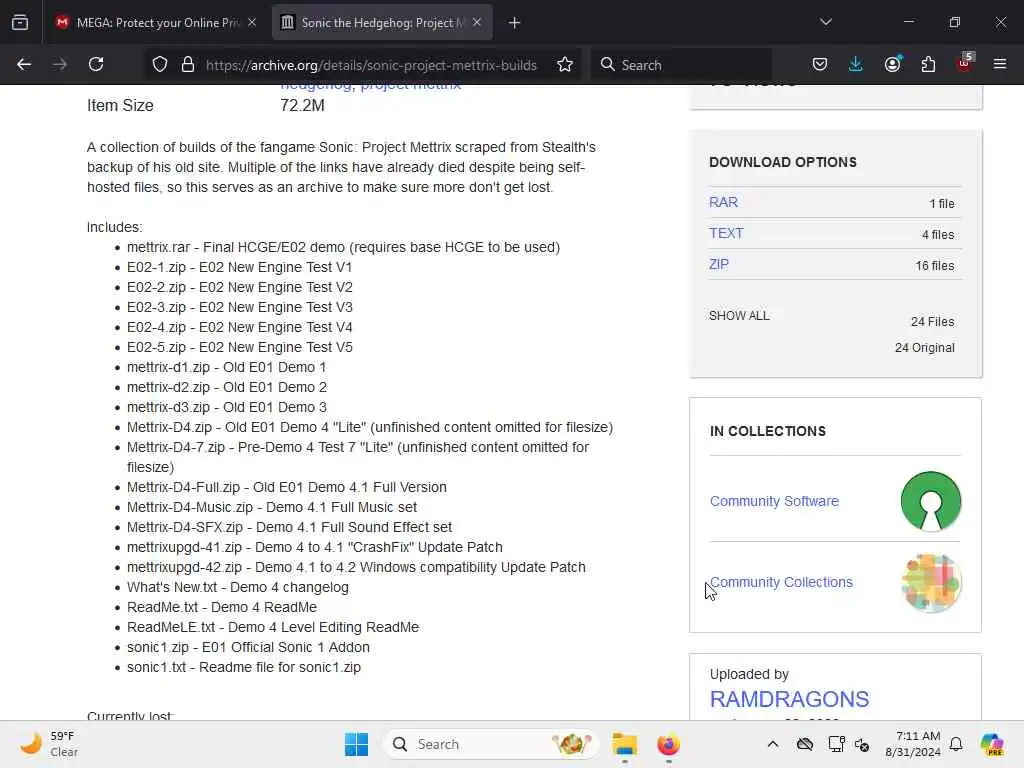Open the ZIP download option

point(718,264)
